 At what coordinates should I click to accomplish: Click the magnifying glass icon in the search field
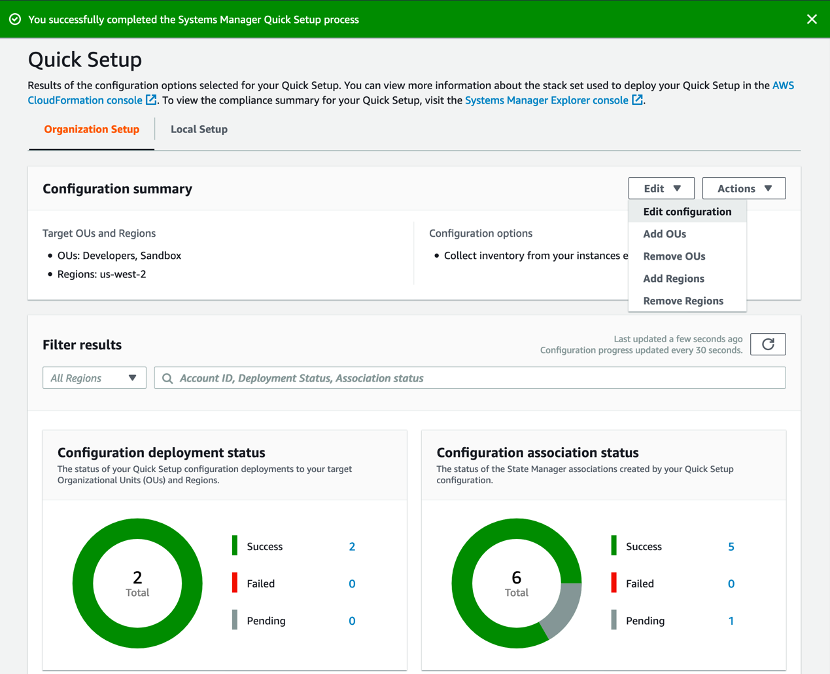167,377
